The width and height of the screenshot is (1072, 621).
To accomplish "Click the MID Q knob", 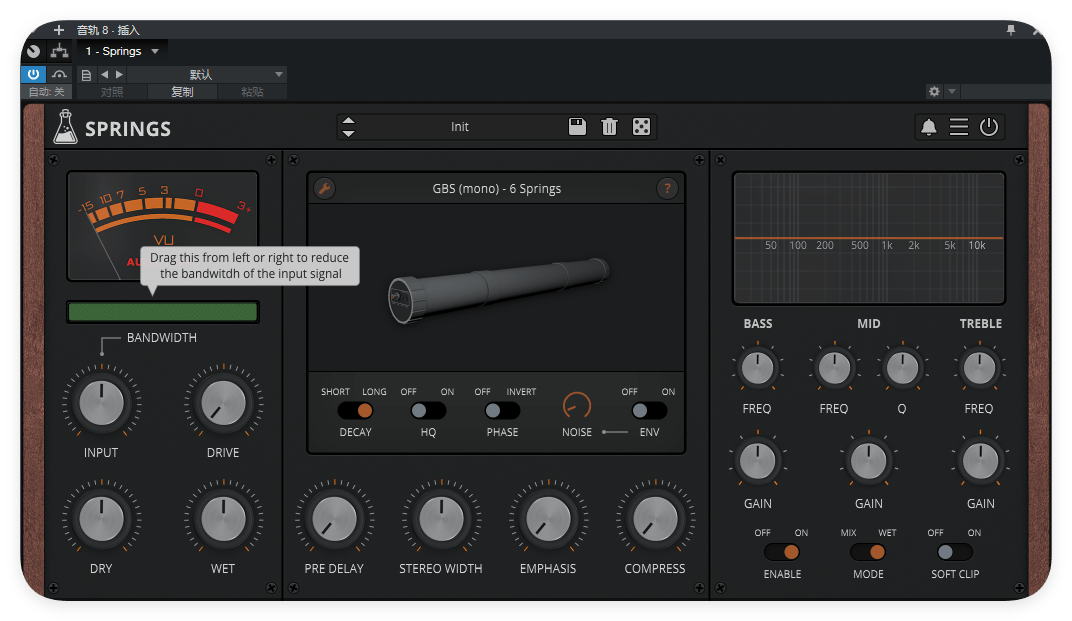I will coord(902,369).
